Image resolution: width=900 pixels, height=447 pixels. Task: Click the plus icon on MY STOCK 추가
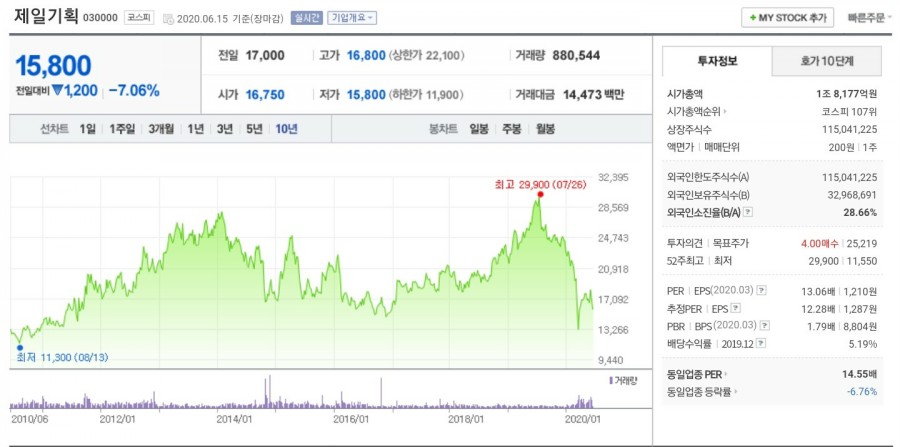click(752, 18)
